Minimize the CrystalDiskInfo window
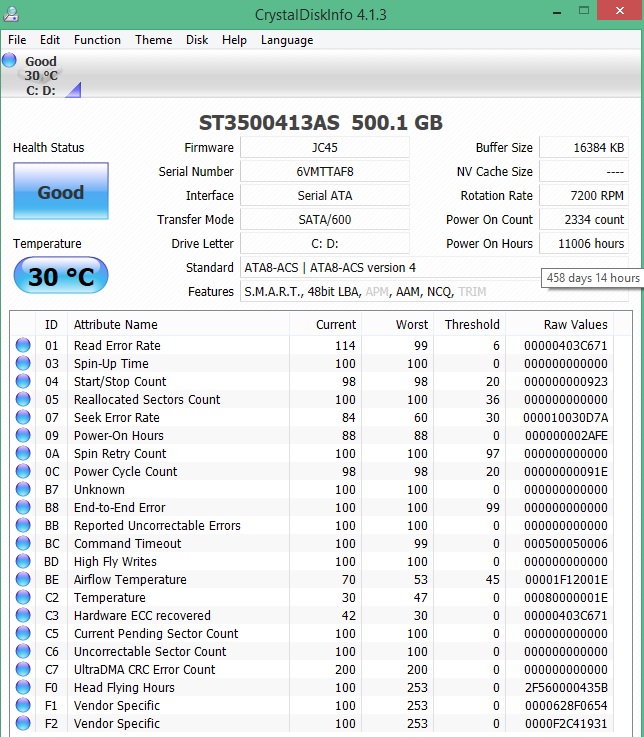This screenshot has width=644, height=737. (558, 13)
